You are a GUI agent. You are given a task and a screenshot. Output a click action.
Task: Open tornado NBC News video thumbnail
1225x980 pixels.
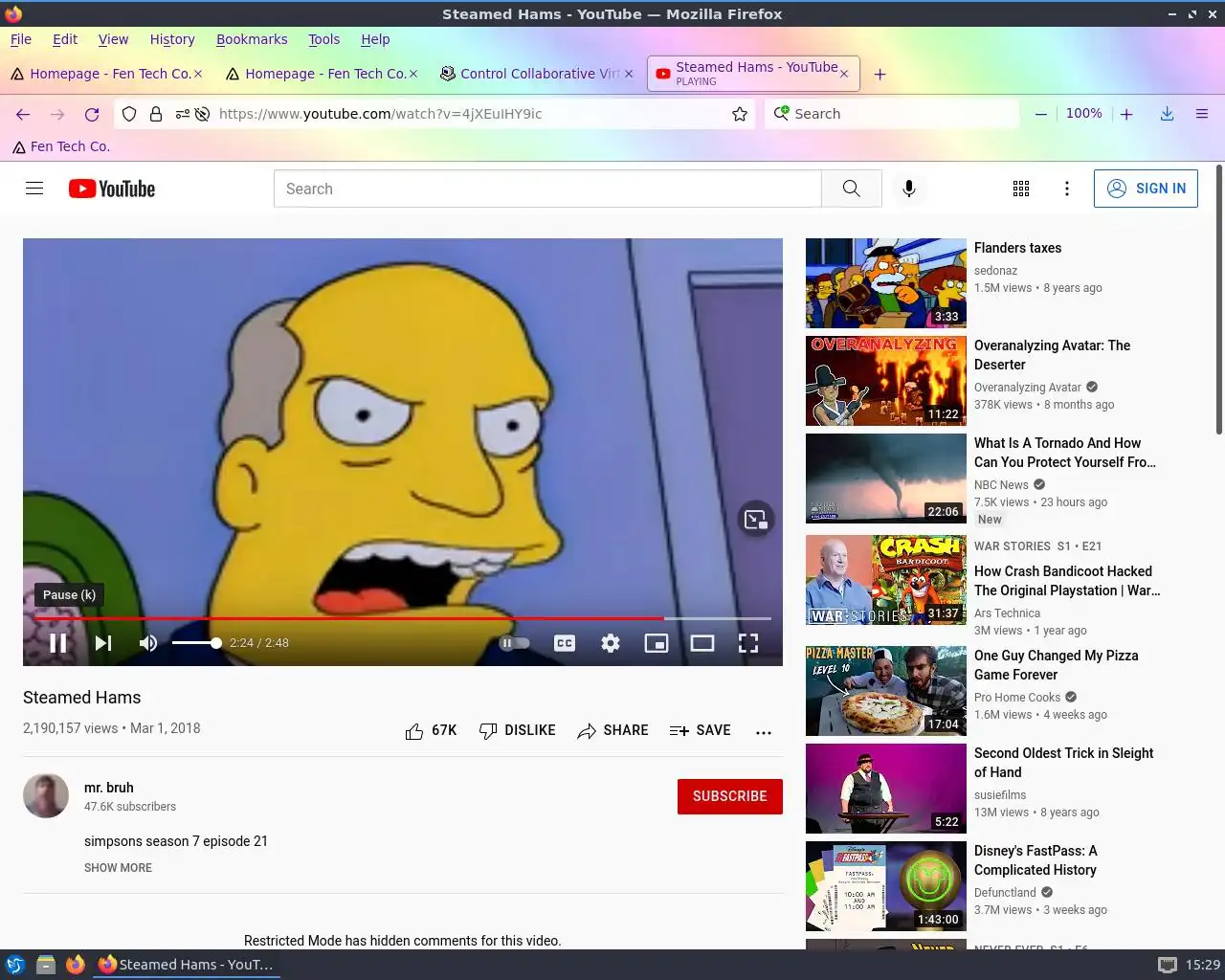coord(886,479)
